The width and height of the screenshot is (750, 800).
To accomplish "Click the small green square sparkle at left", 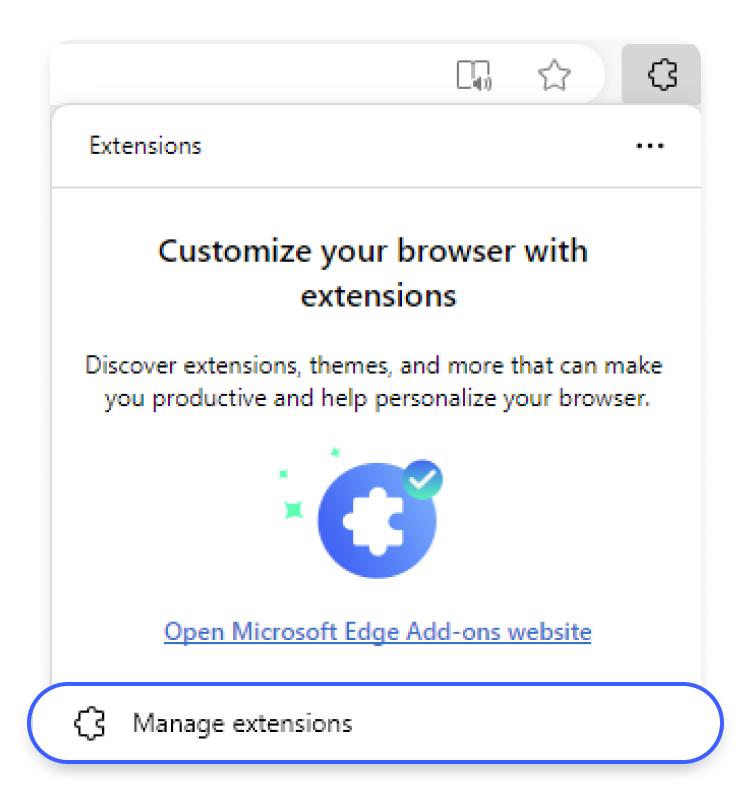I will pos(283,474).
